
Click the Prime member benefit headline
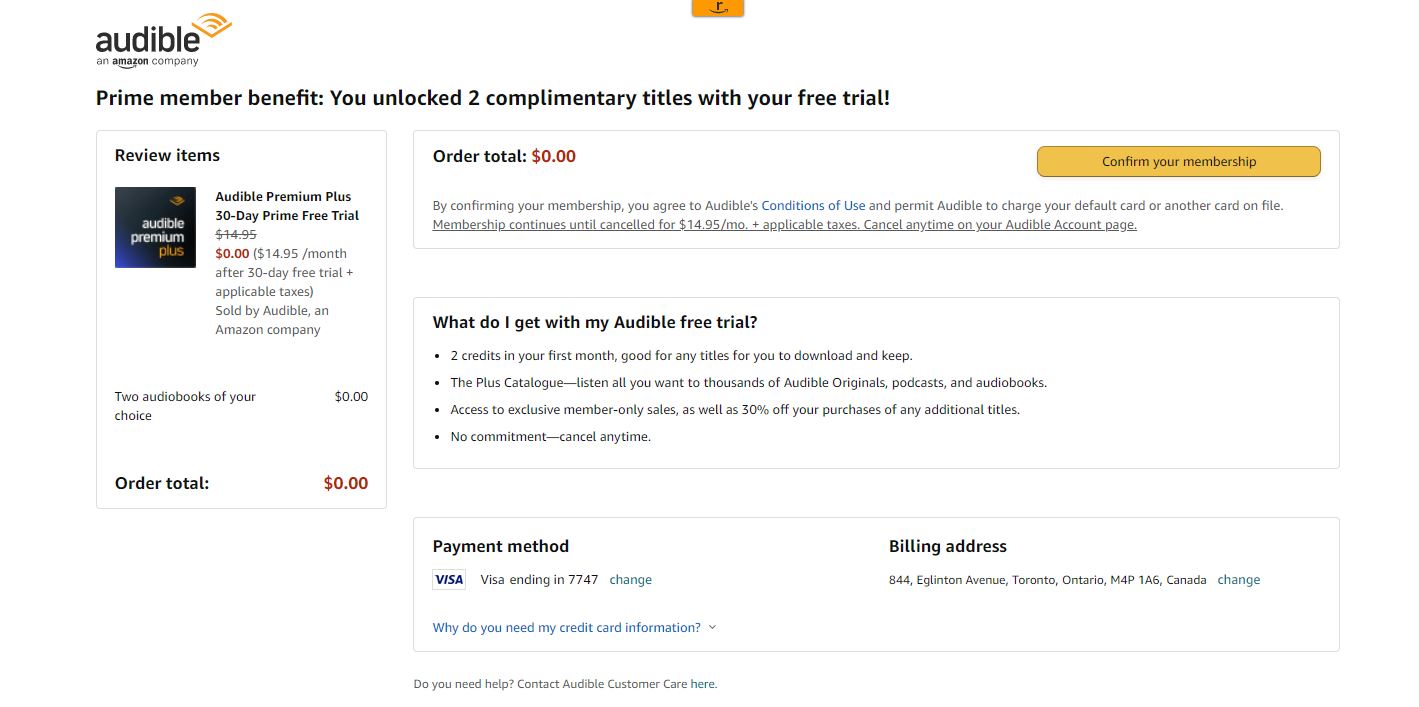pyautogui.click(x=492, y=98)
